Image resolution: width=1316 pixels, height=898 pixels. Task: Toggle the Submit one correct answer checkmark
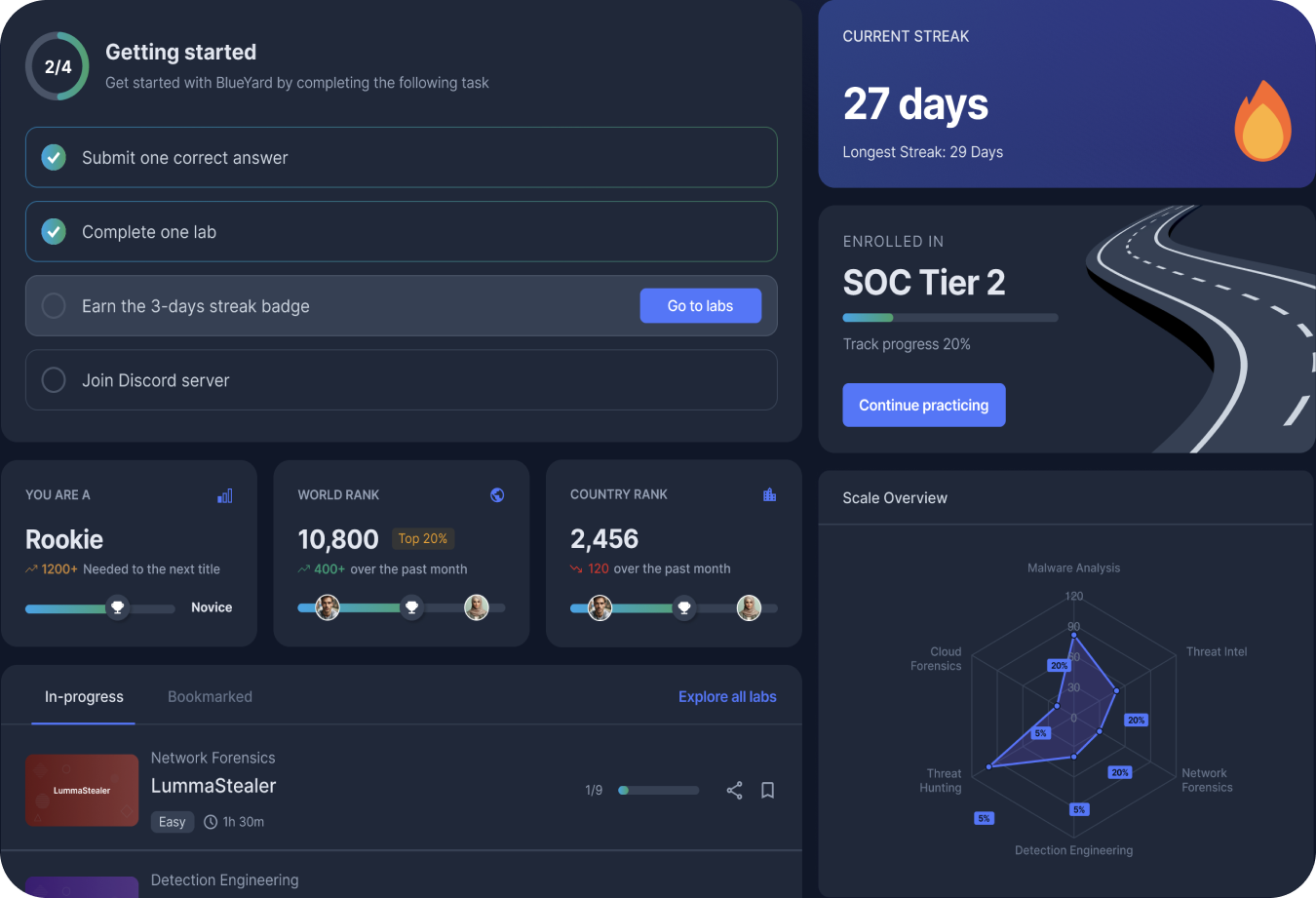[54, 157]
